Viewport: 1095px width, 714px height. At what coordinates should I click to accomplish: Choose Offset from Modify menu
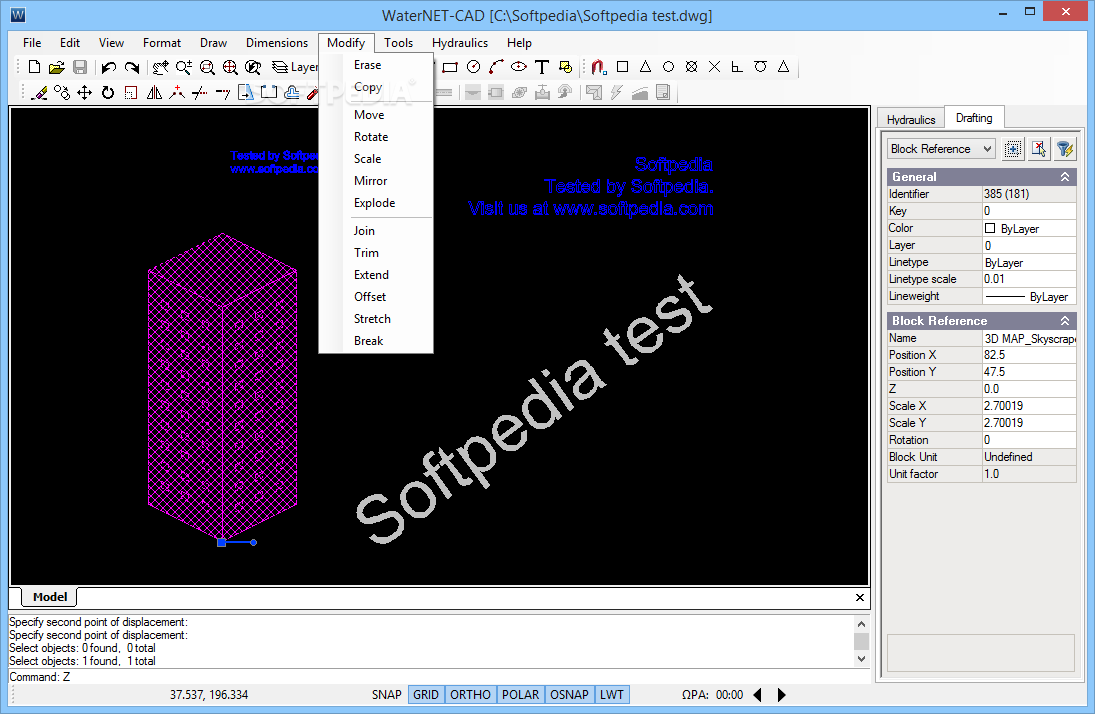[x=370, y=297]
